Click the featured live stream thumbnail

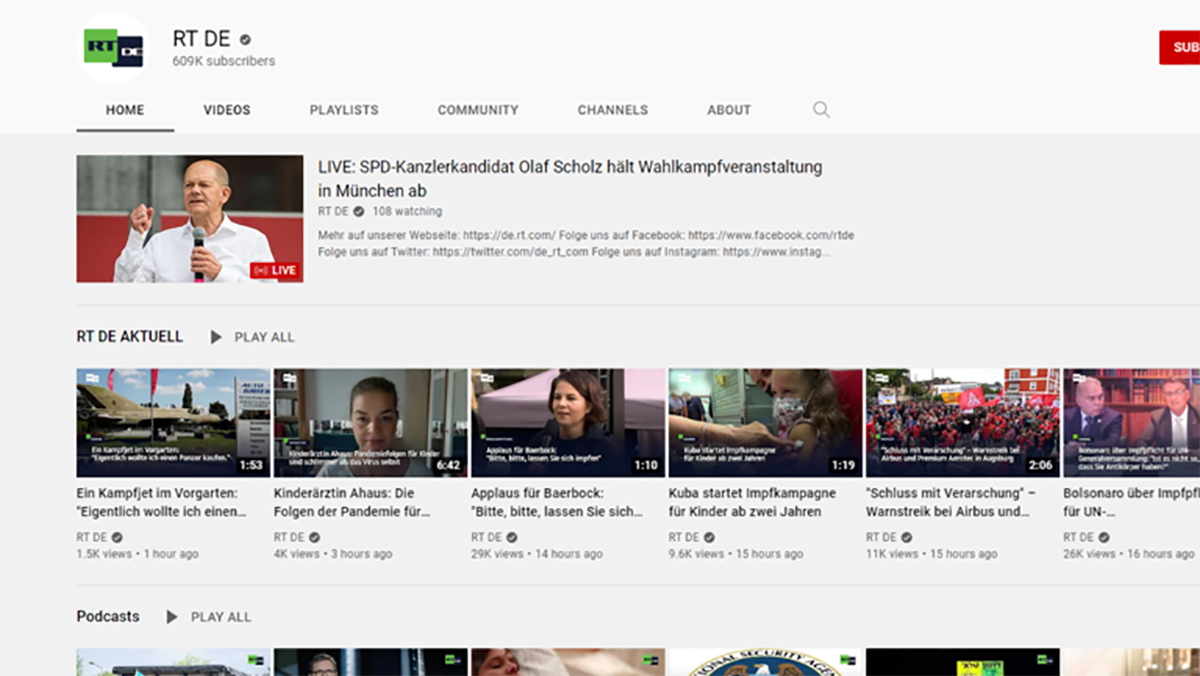click(x=190, y=218)
